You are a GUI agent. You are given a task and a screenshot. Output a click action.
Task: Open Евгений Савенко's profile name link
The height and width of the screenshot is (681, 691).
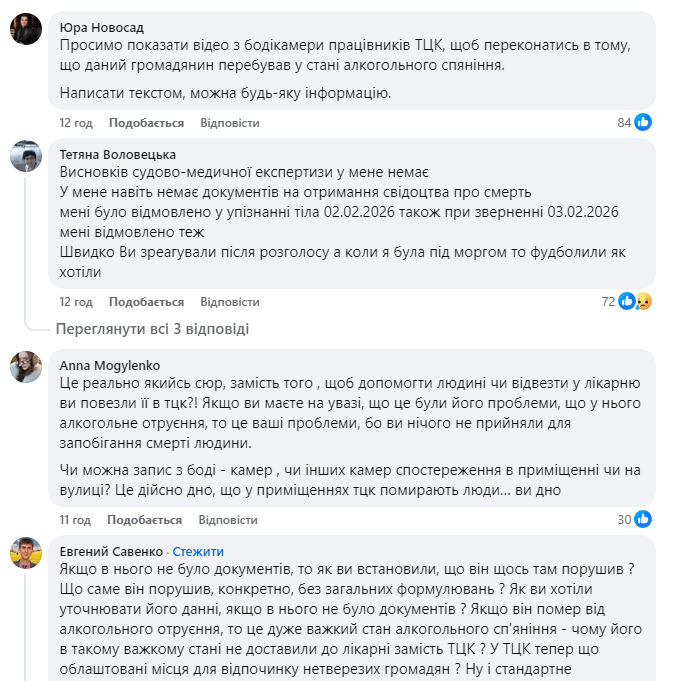pos(112,552)
